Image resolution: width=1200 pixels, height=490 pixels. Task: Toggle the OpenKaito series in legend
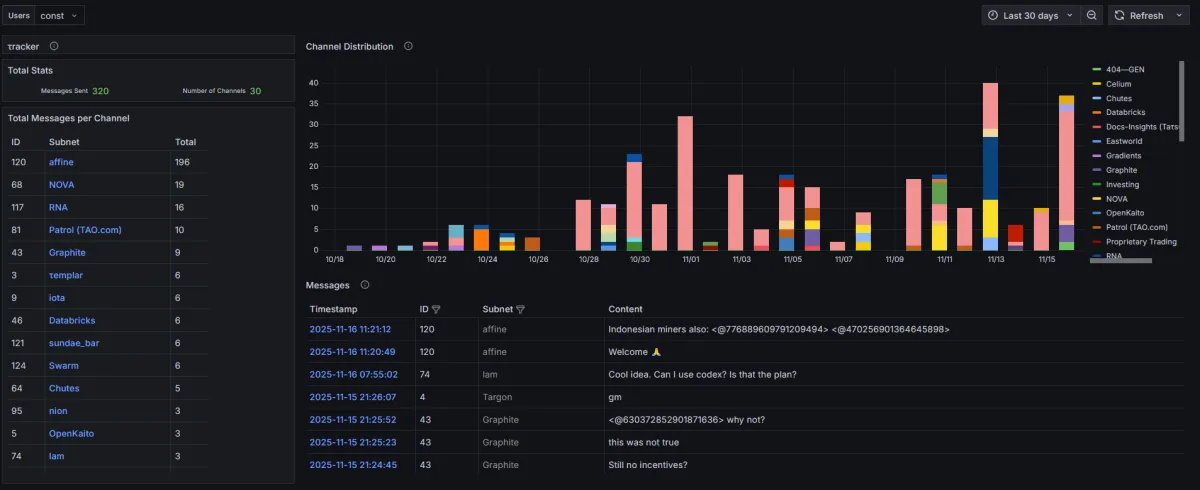coord(1125,213)
